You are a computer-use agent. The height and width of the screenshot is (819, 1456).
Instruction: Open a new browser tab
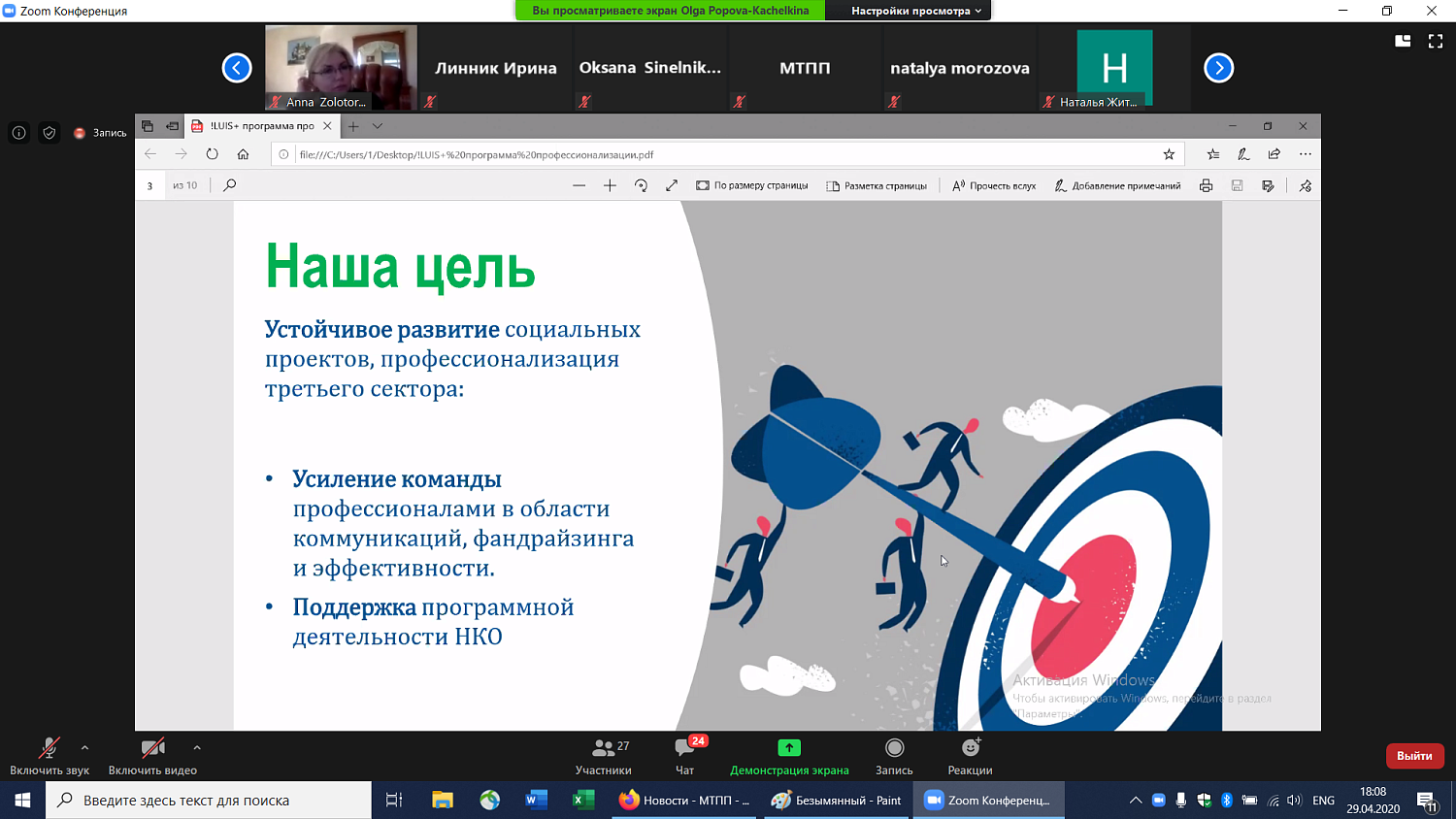353,126
